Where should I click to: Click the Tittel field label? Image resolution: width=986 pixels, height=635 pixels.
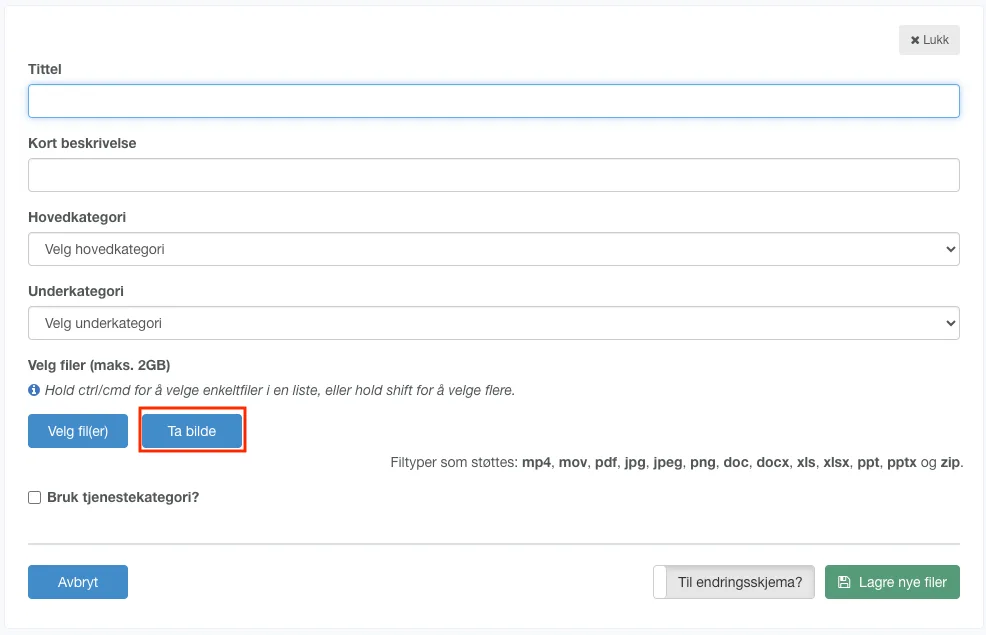point(46,69)
